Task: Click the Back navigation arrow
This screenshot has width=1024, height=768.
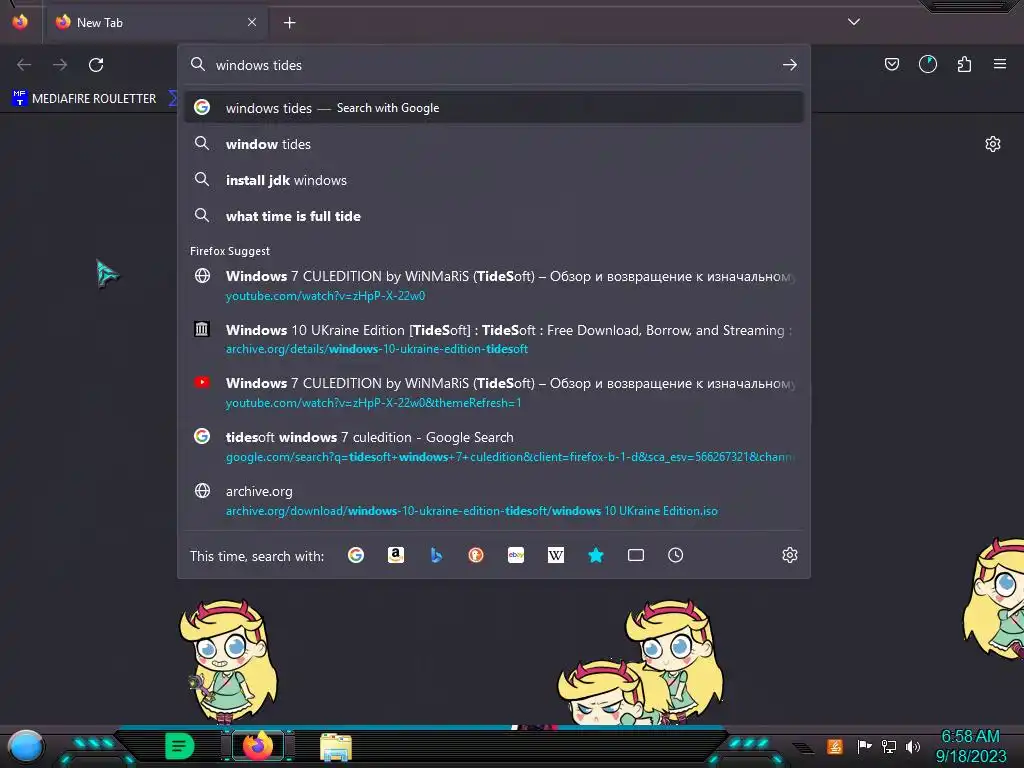Action: click(24, 65)
